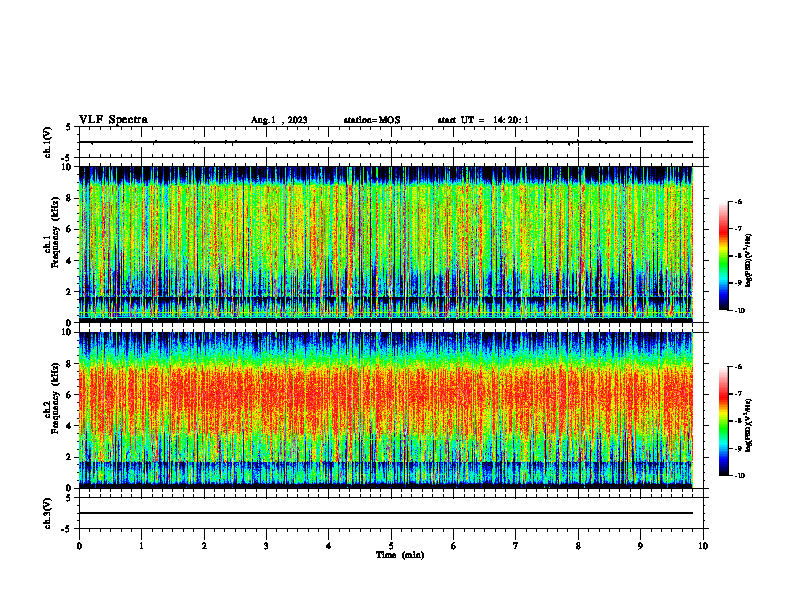Click the "ch.3(V)" axis label
Image resolution: width=792 pixels, height=612 pixels.
48,513
